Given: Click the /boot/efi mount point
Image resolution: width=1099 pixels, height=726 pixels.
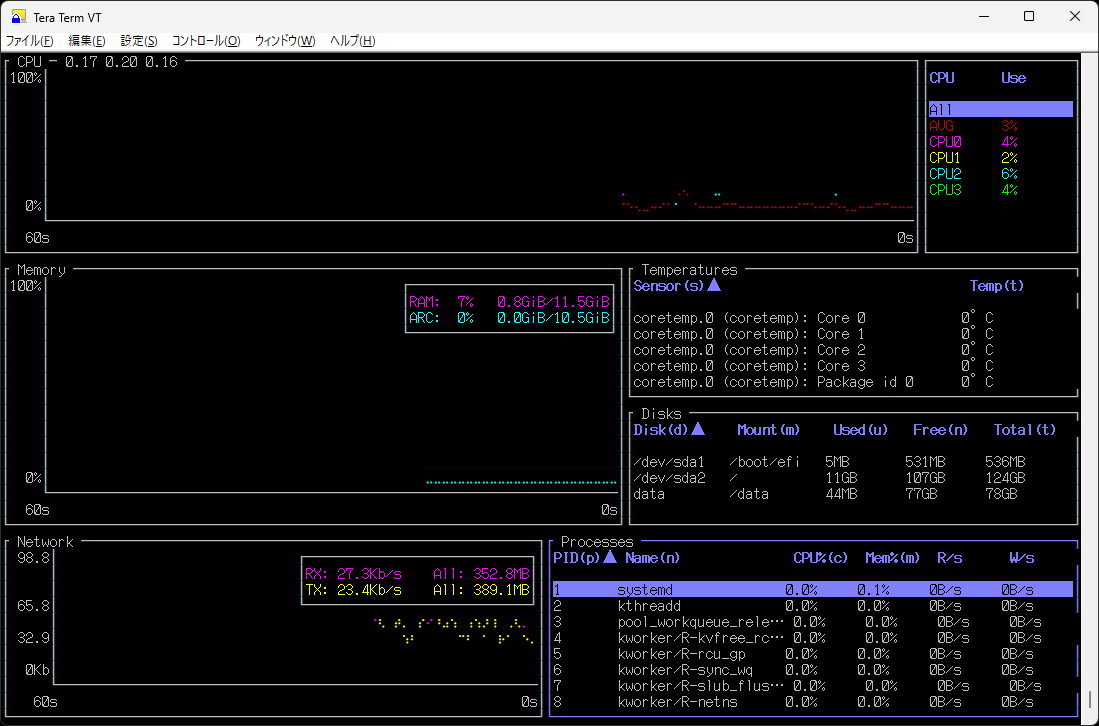Looking at the screenshot, I should [764, 462].
